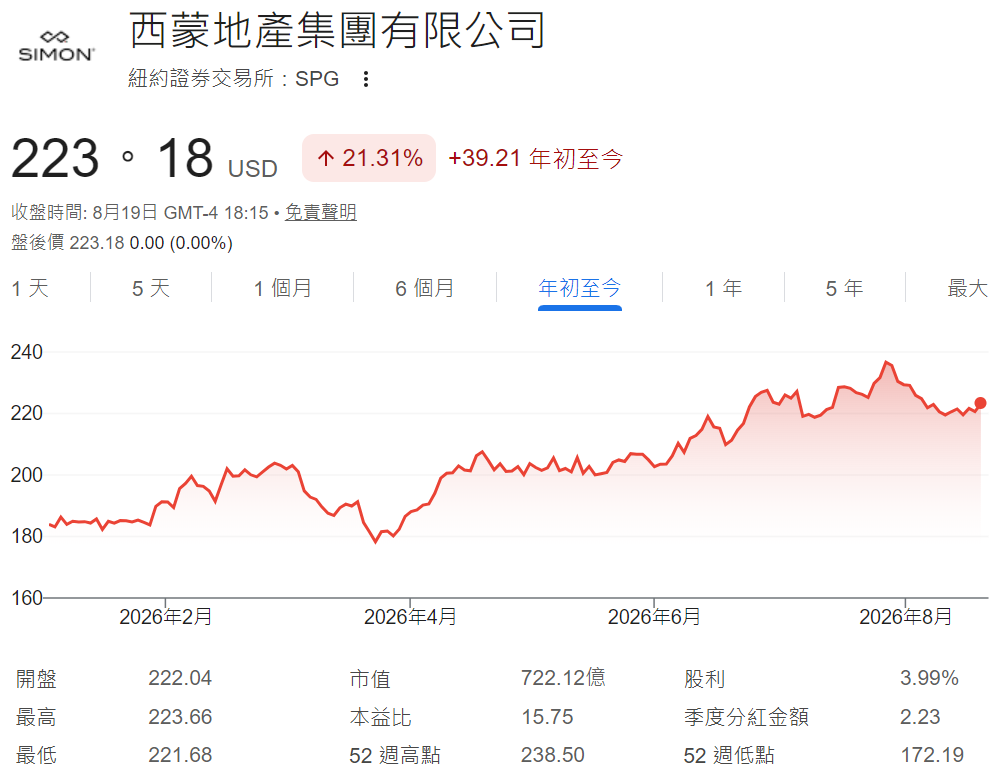The width and height of the screenshot is (993, 771).
Task: Click the 本益比 label
Action: coord(381,717)
